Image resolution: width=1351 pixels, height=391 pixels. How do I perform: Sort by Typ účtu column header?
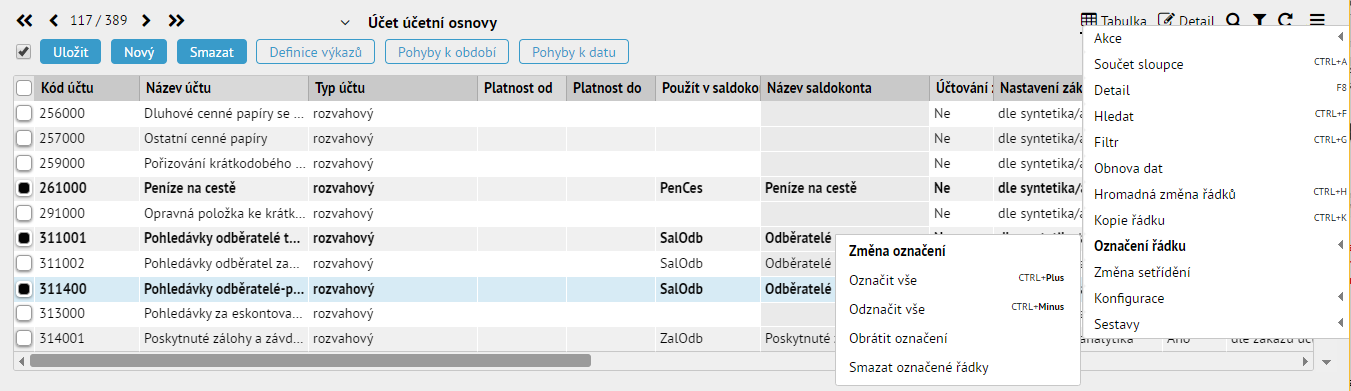click(x=393, y=88)
